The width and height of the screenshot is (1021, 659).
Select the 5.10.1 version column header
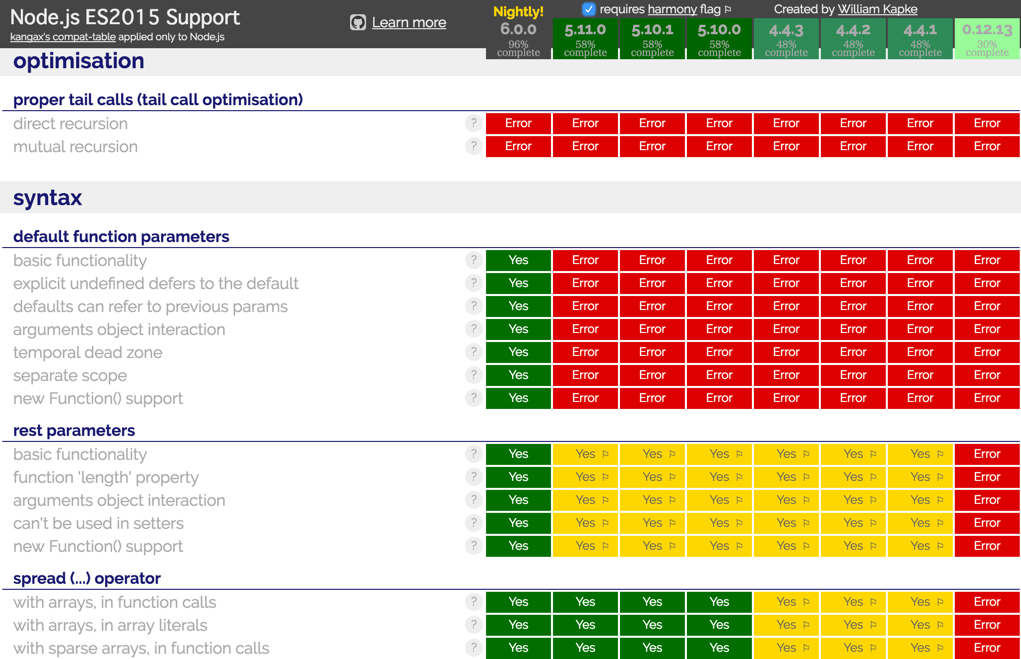pos(652,39)
